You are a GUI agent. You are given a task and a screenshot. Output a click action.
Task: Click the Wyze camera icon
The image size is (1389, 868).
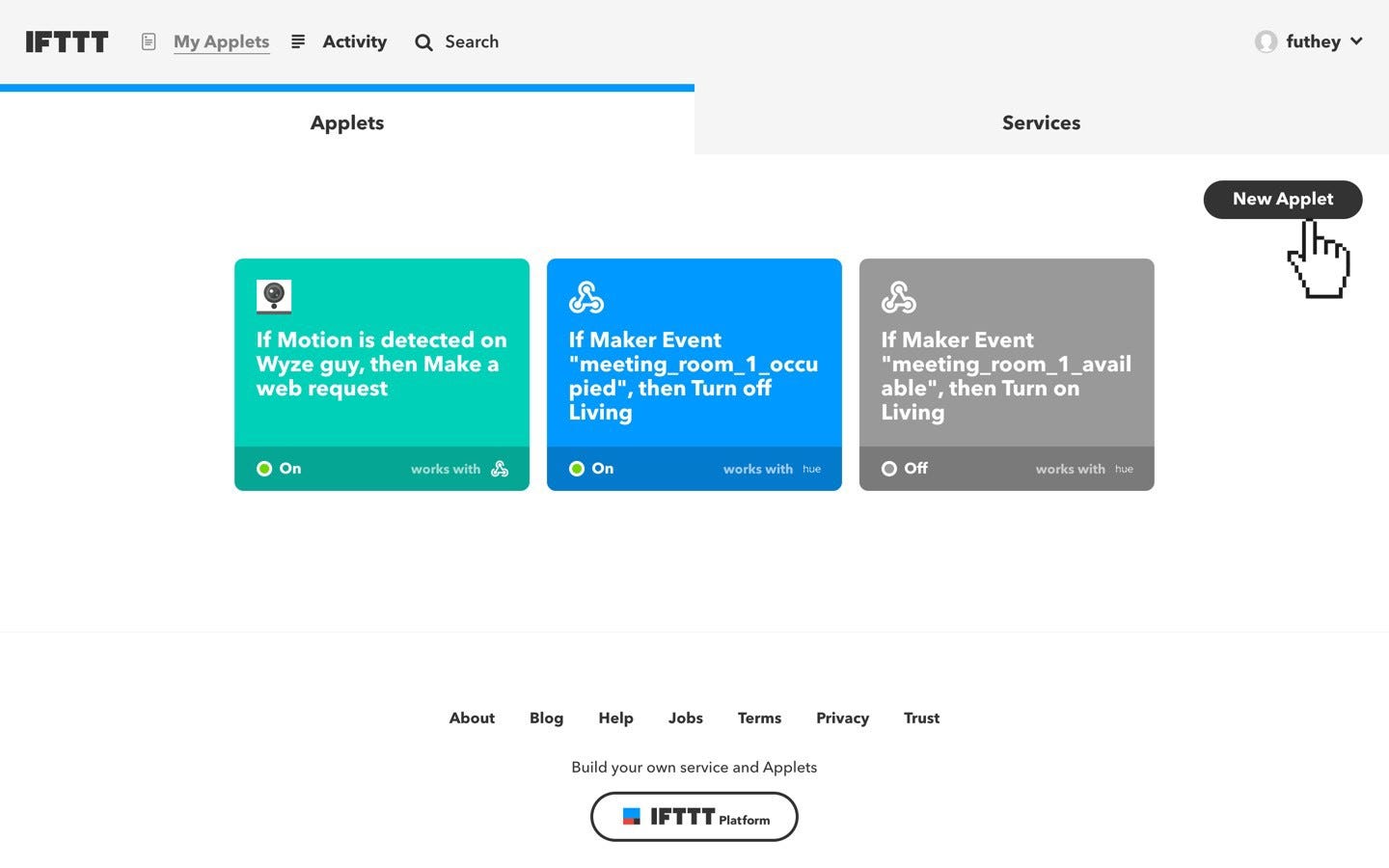tap(274, 297)
